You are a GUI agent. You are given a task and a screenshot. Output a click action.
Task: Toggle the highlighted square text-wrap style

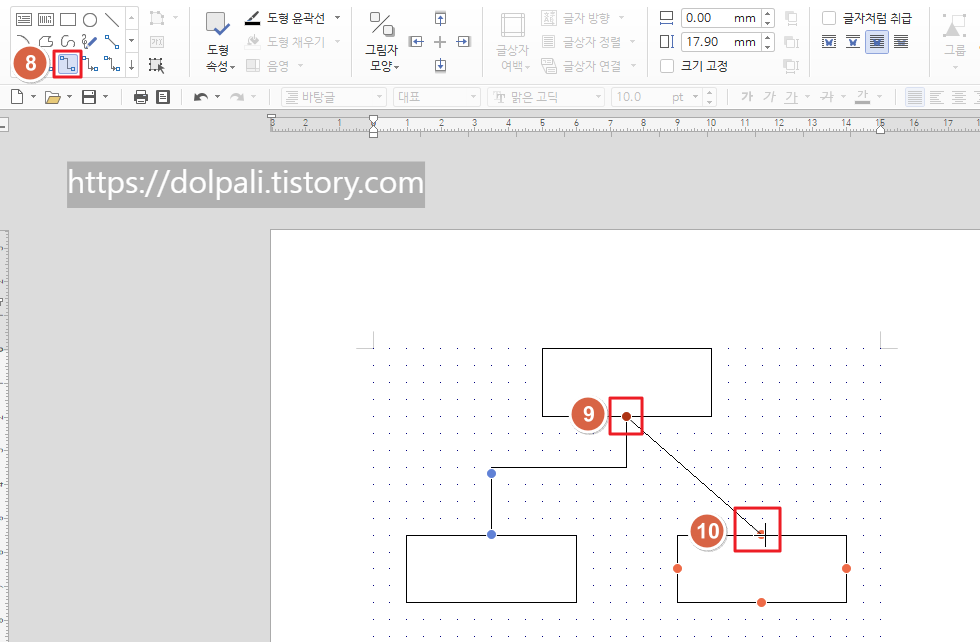pos(876,41)
